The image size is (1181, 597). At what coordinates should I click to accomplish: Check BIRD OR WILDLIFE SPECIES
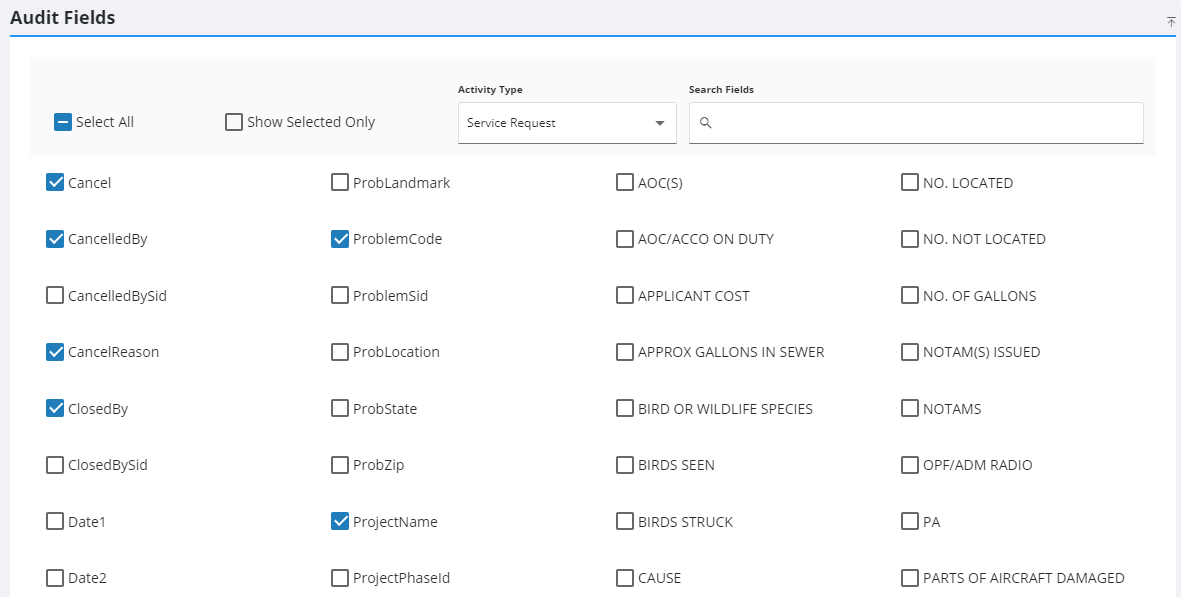click(x=625, y=409)
